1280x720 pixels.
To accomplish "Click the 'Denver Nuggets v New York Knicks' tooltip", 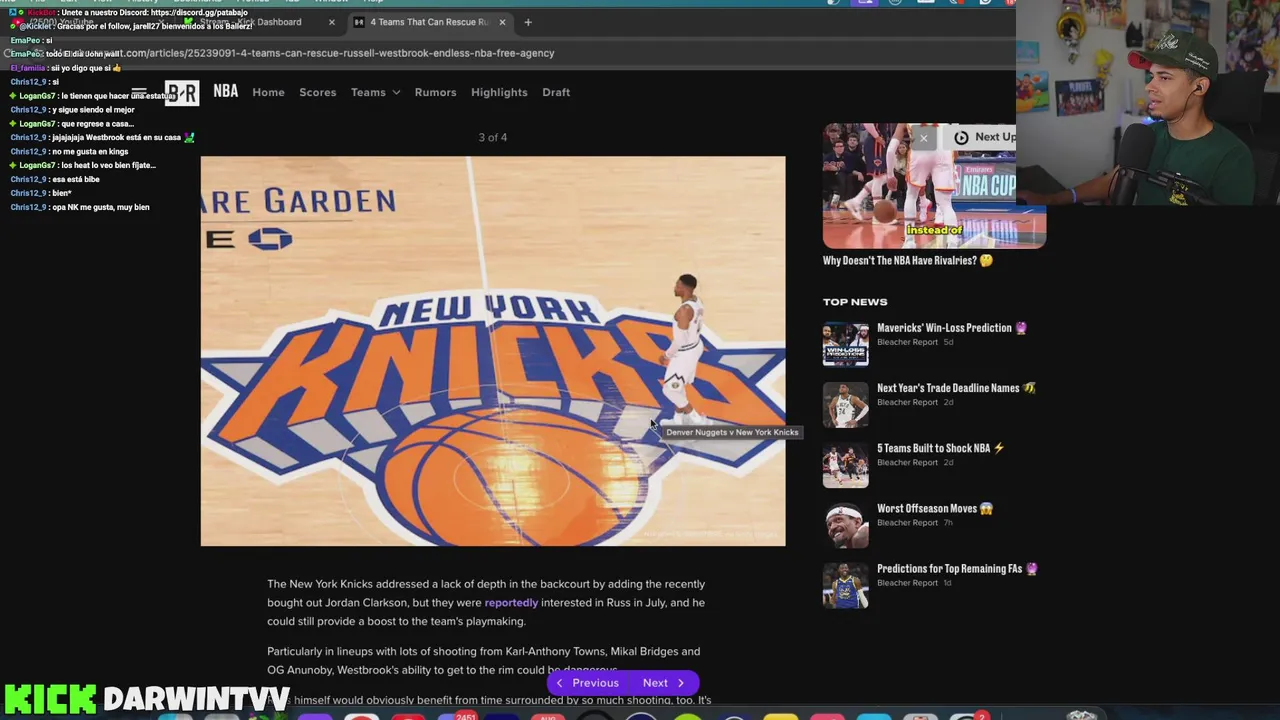I will (732, 432).
